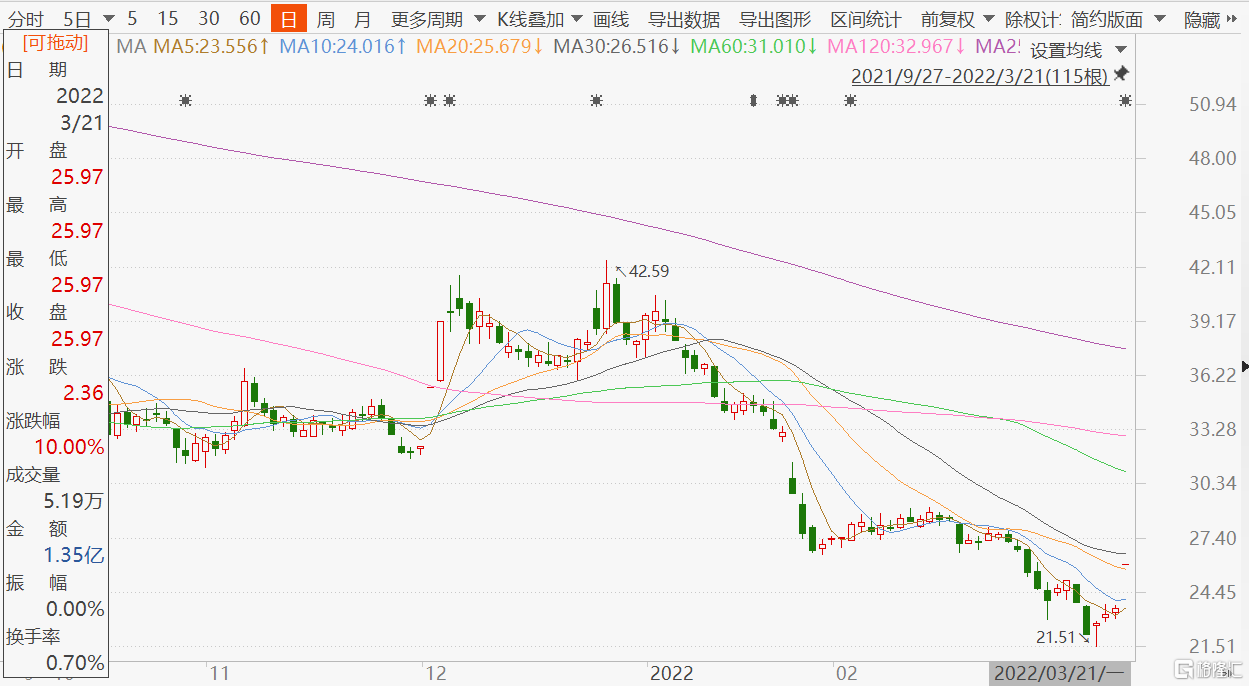The width and height of the screenshot is (1249, 686).
Task: Open the 画线 drawing tools
Action: (x=611, y=19)
